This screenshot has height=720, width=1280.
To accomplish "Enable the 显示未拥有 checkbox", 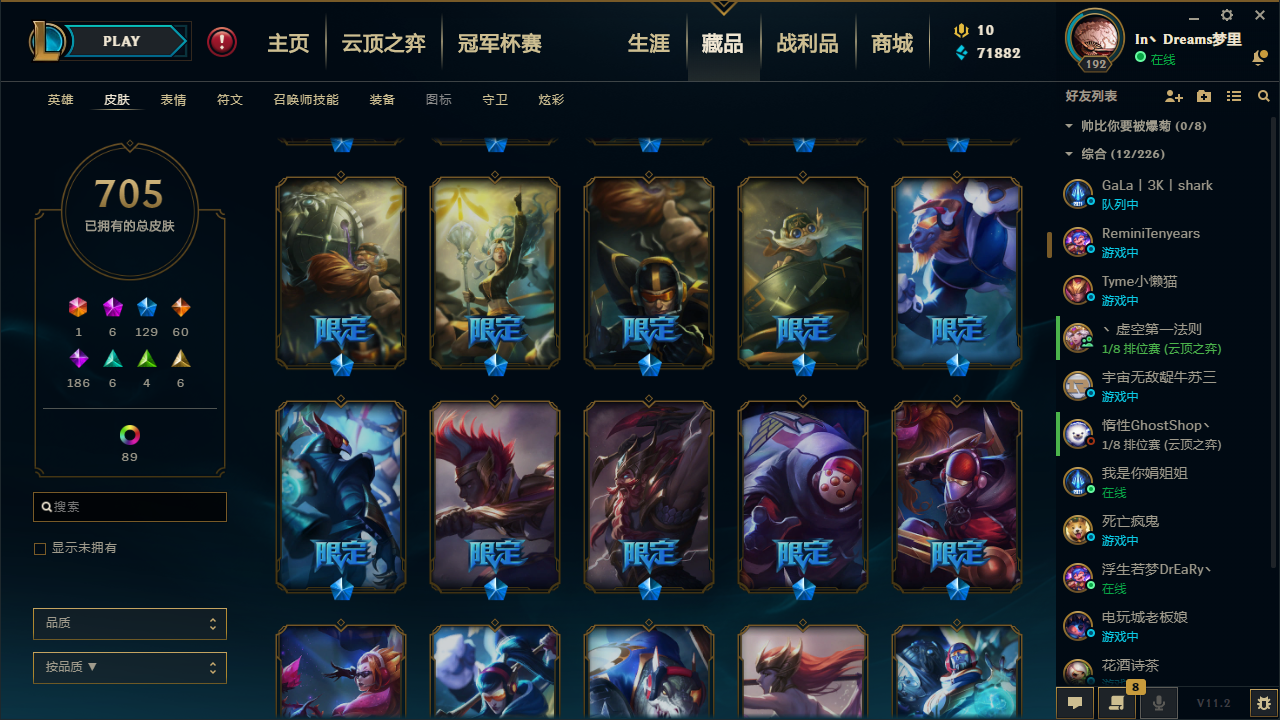I will point(40,549).
